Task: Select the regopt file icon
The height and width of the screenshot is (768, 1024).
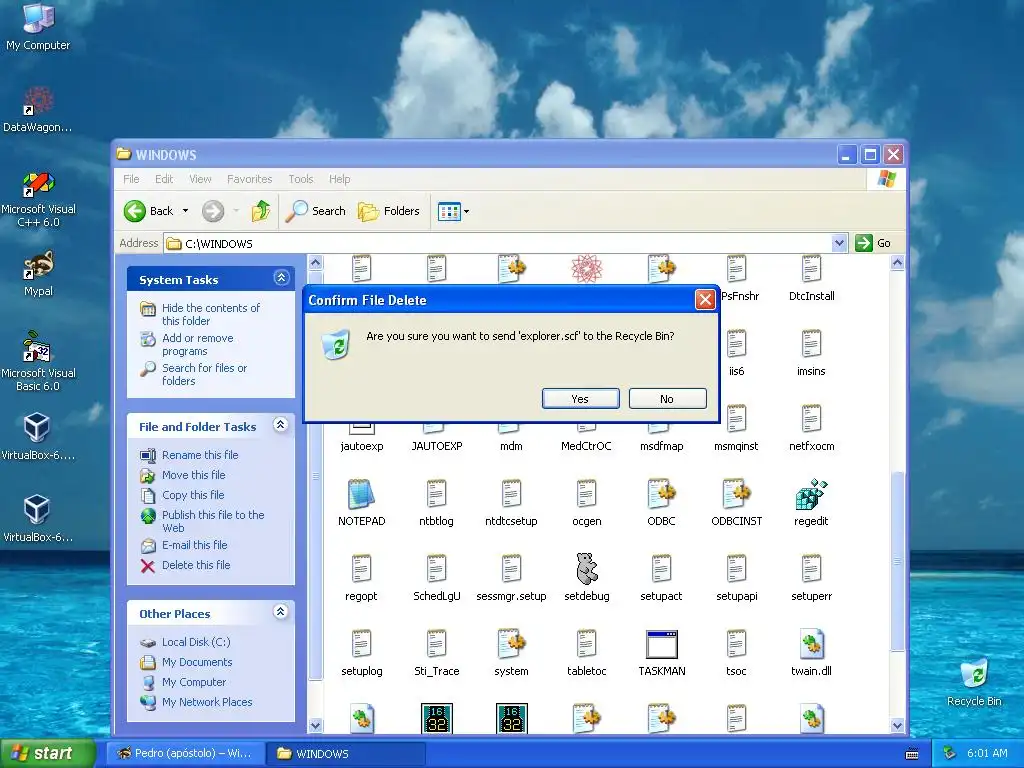Action: pyautogui.click(x=361, y=569)
